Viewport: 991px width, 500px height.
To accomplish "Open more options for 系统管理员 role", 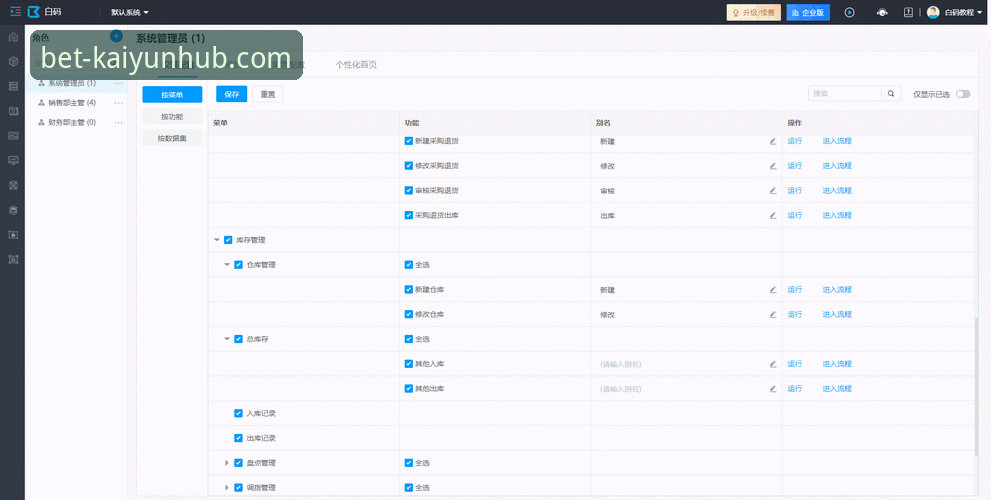I will pyautogui.click(x=118, y=83).
